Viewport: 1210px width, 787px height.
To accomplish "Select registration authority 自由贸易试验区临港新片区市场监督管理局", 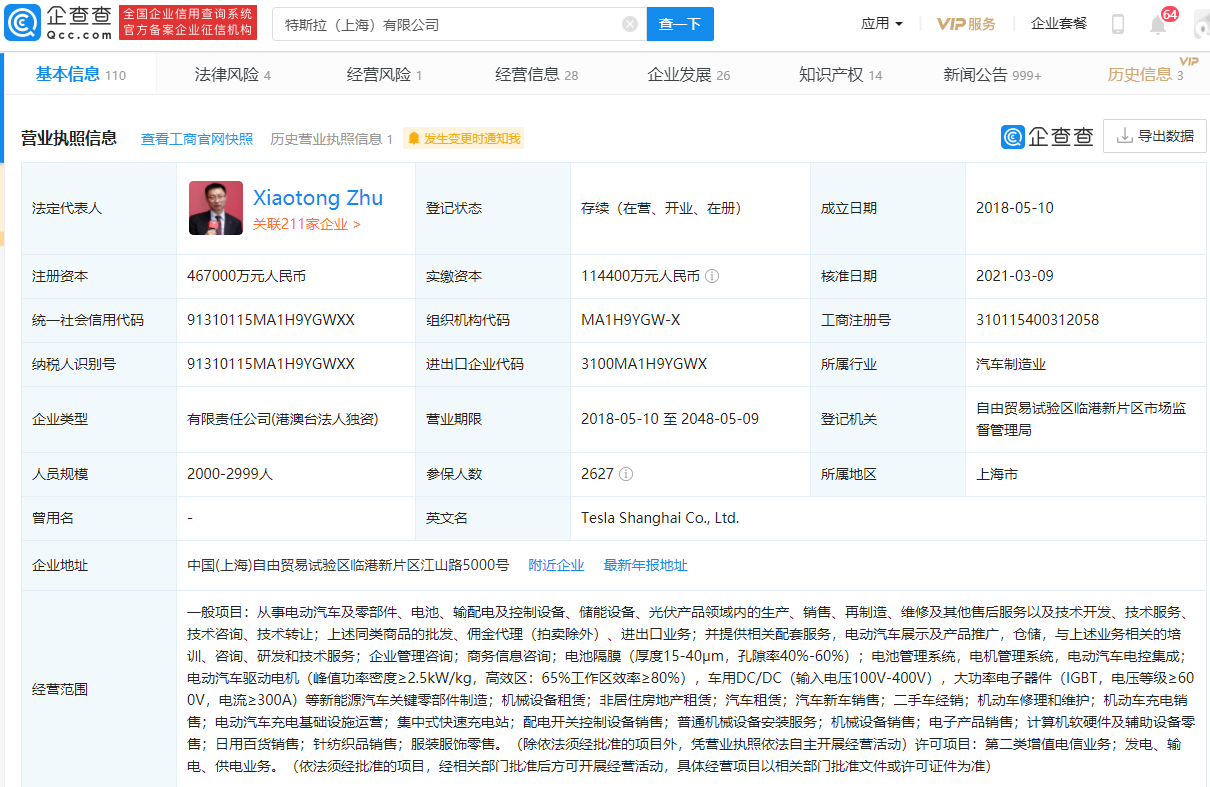I will click(x=1082, y=419).
